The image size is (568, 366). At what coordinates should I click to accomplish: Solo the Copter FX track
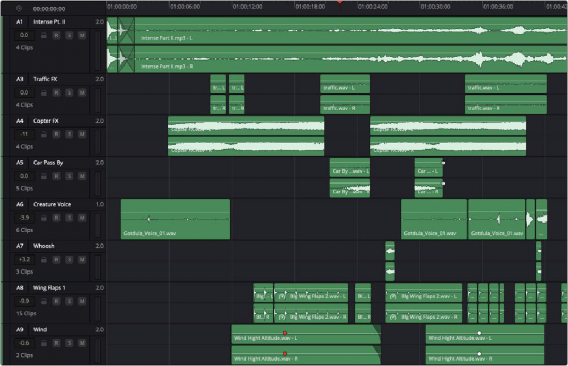(x=69, y=134)
